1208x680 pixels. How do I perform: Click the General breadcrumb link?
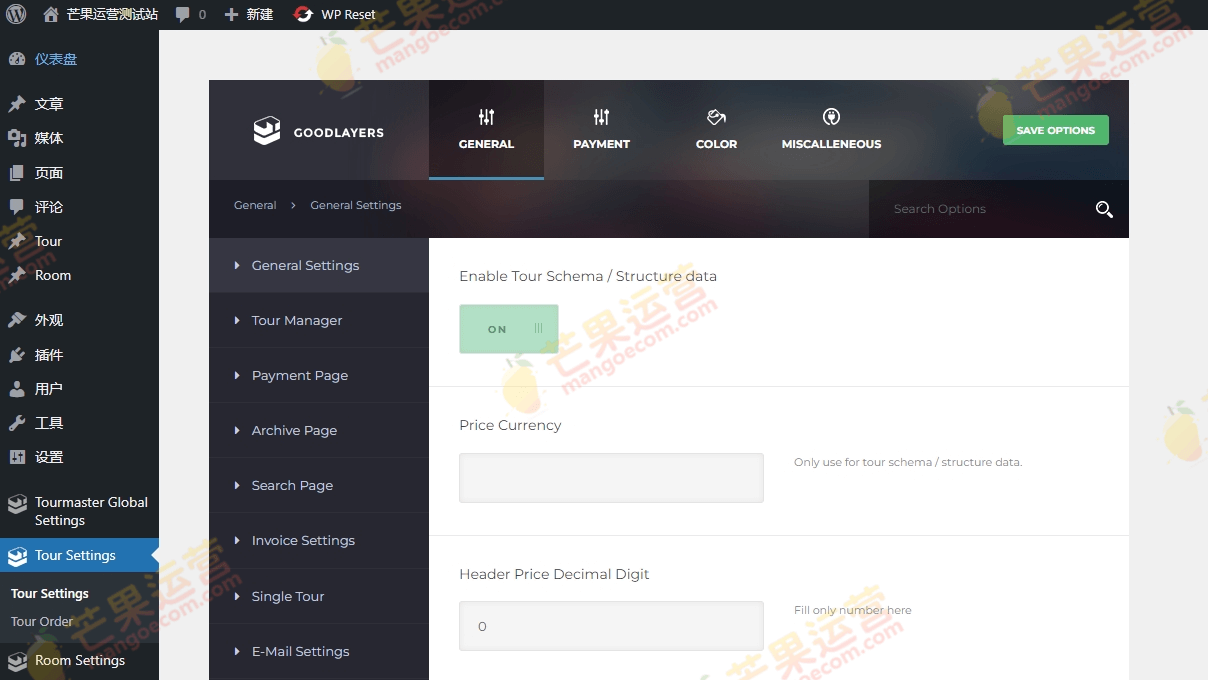254,205
